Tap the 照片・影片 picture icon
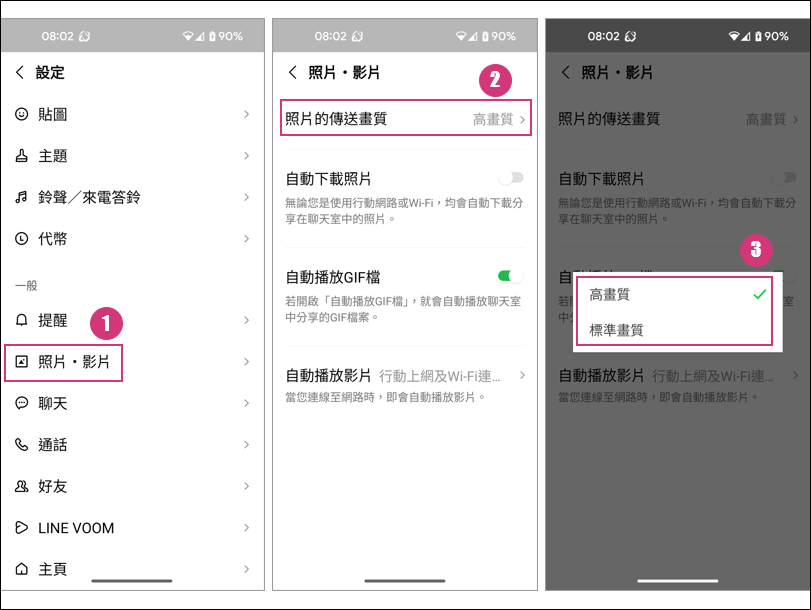This screenshot has width=811, height=610. (21, 362)
